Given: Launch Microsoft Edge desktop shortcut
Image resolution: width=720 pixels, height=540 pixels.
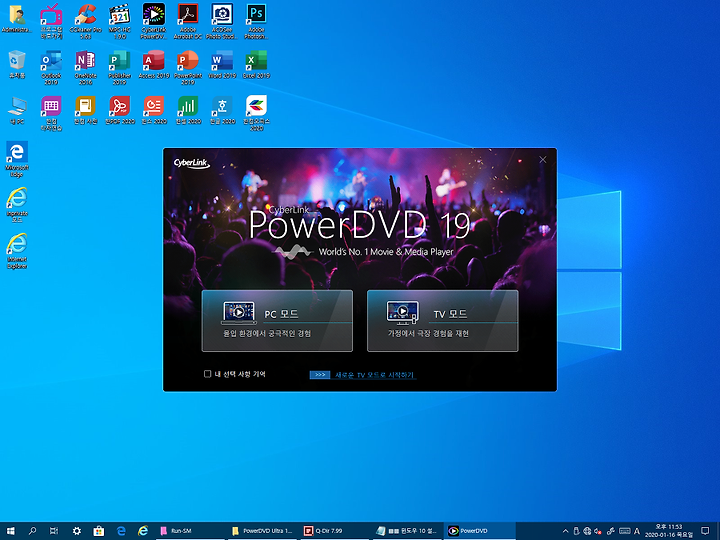Looking at the screenshot, I should click(x=17, y=159).
